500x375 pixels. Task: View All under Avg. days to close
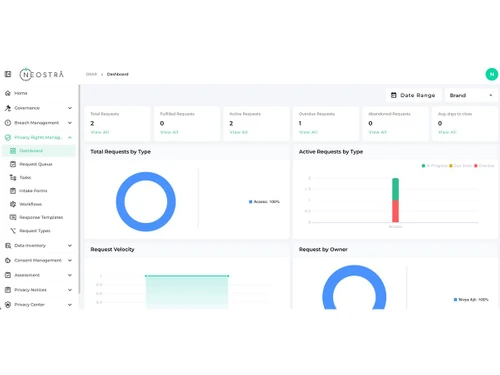pos(447,132)
